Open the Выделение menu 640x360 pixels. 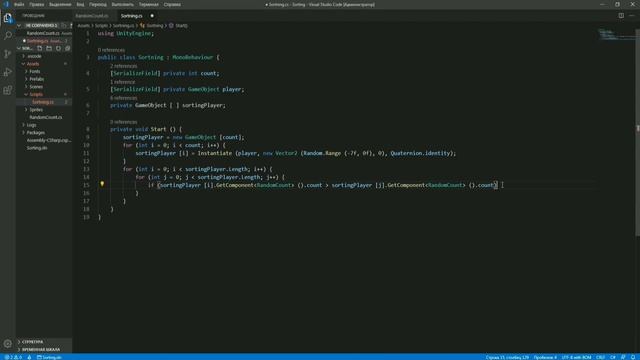[60, 4]
